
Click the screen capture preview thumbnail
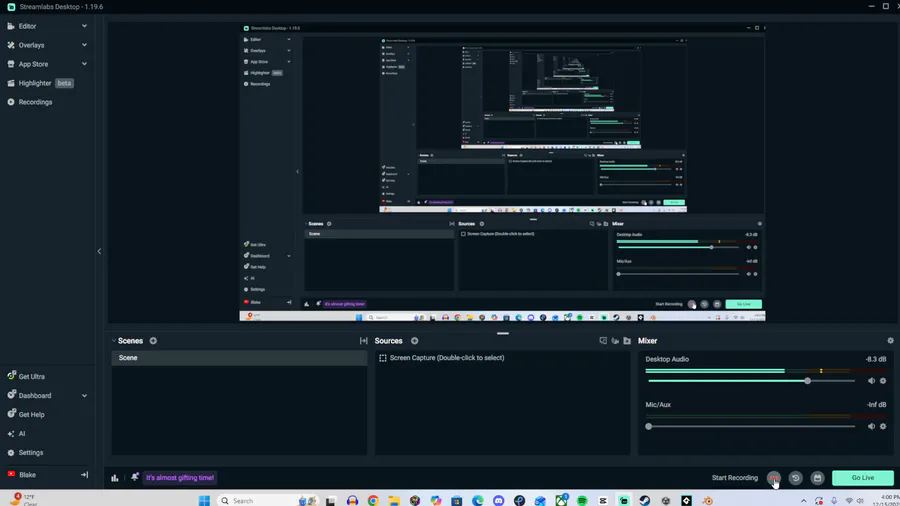[502, 172]
